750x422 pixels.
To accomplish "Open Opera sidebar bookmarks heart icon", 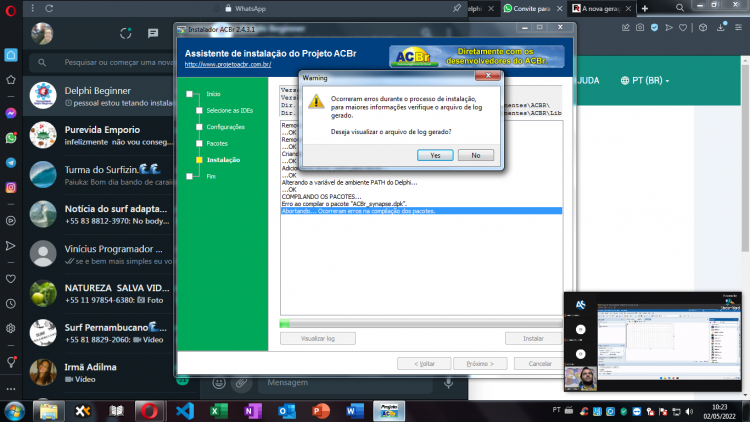I will [11, 279].
